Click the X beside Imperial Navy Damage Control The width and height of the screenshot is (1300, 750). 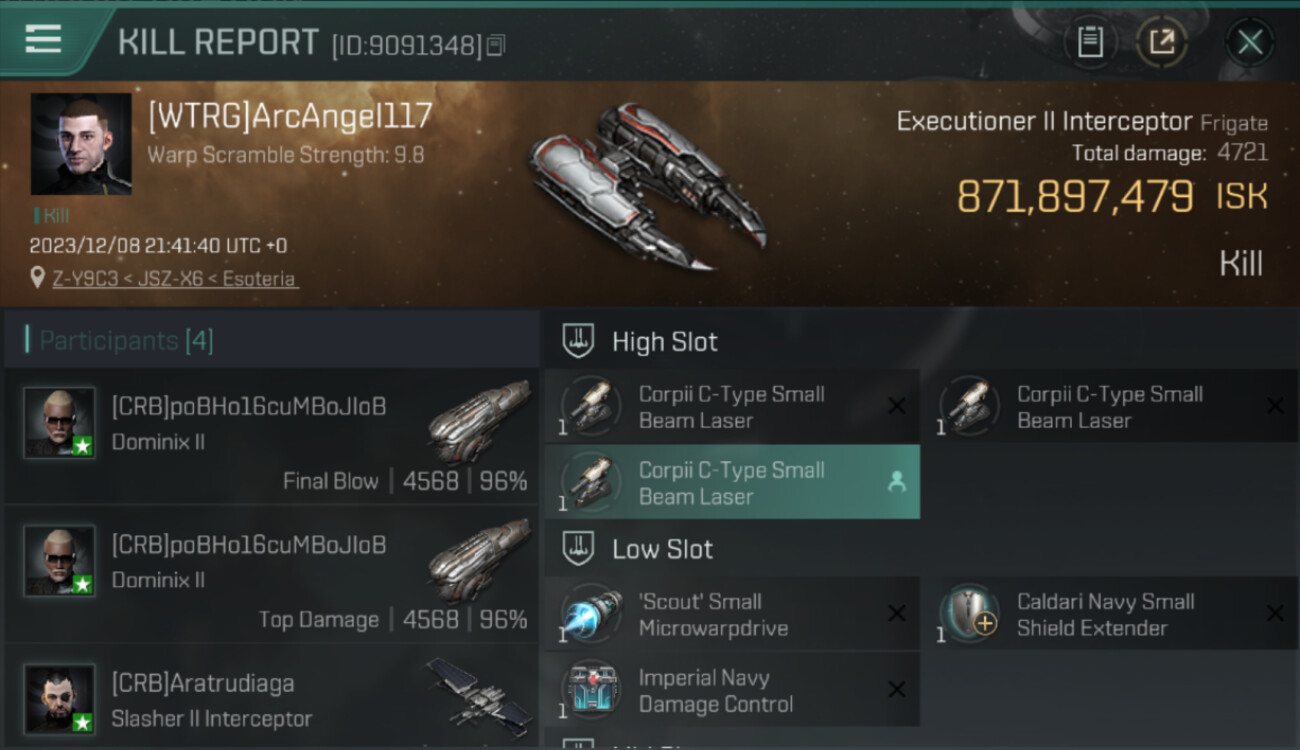tap(897, 690)
